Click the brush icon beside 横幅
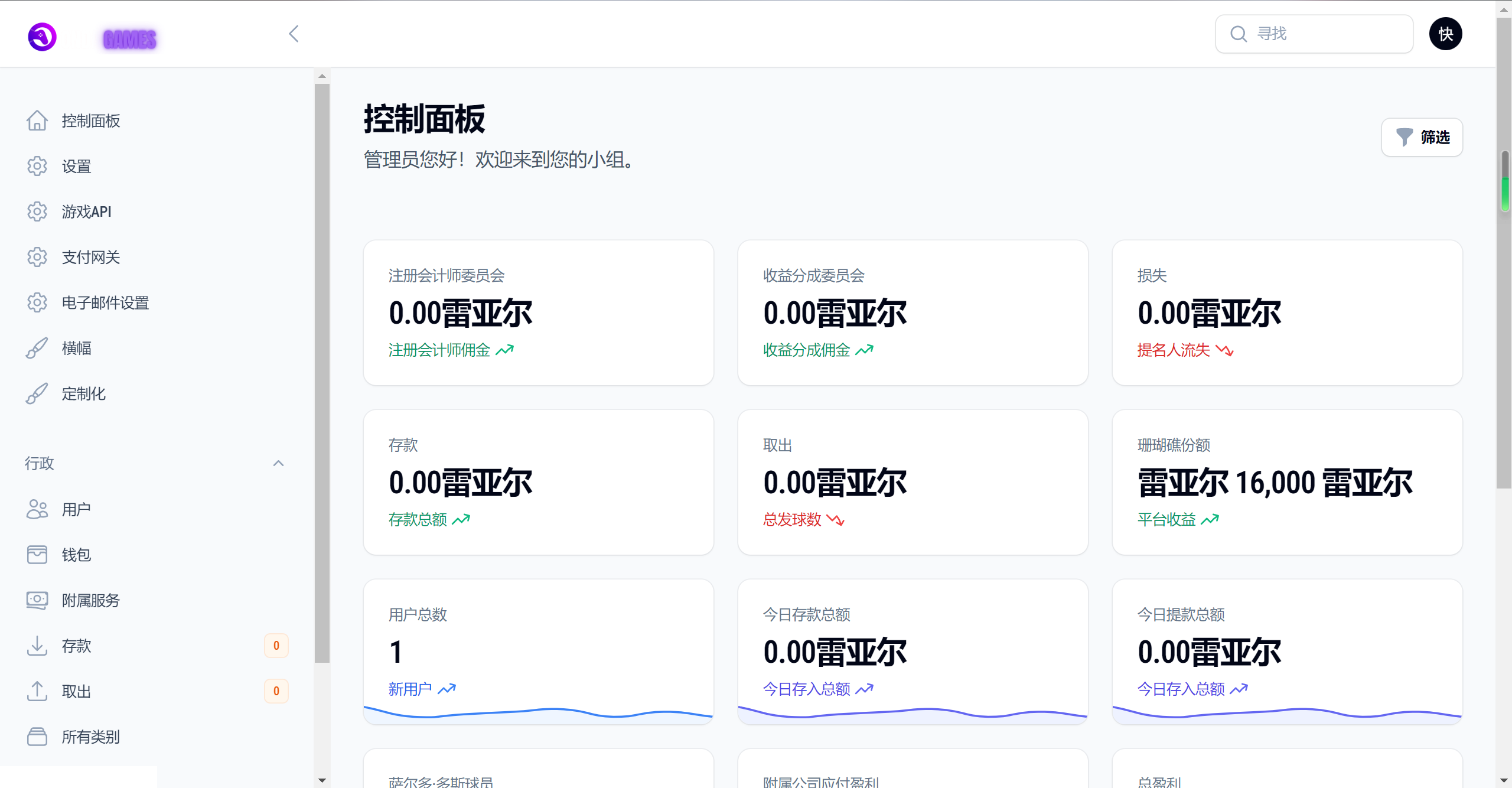Viewport: 1512px width, 788px height. (37, 348)
